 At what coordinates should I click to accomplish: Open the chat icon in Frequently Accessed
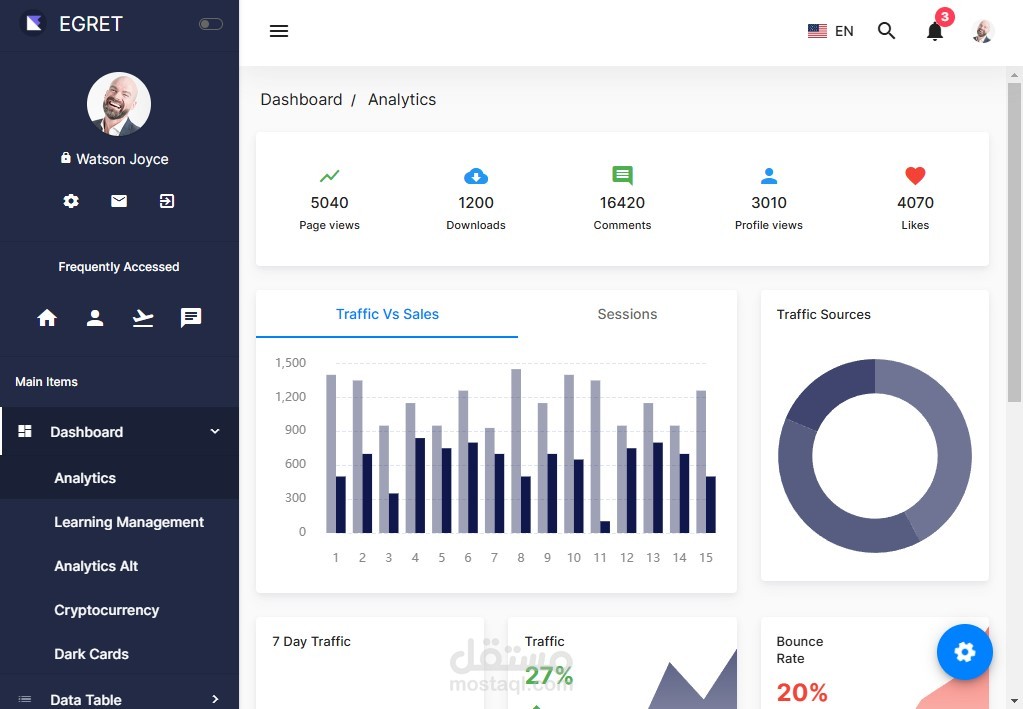click(x=190, y=318)
